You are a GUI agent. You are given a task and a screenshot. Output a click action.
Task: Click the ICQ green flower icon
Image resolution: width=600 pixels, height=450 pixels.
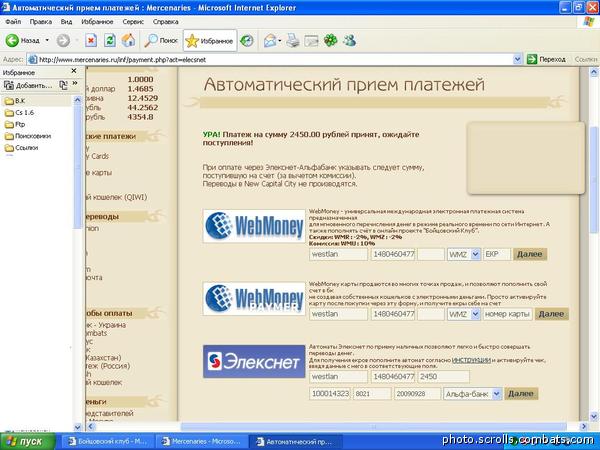click(331, 41)
